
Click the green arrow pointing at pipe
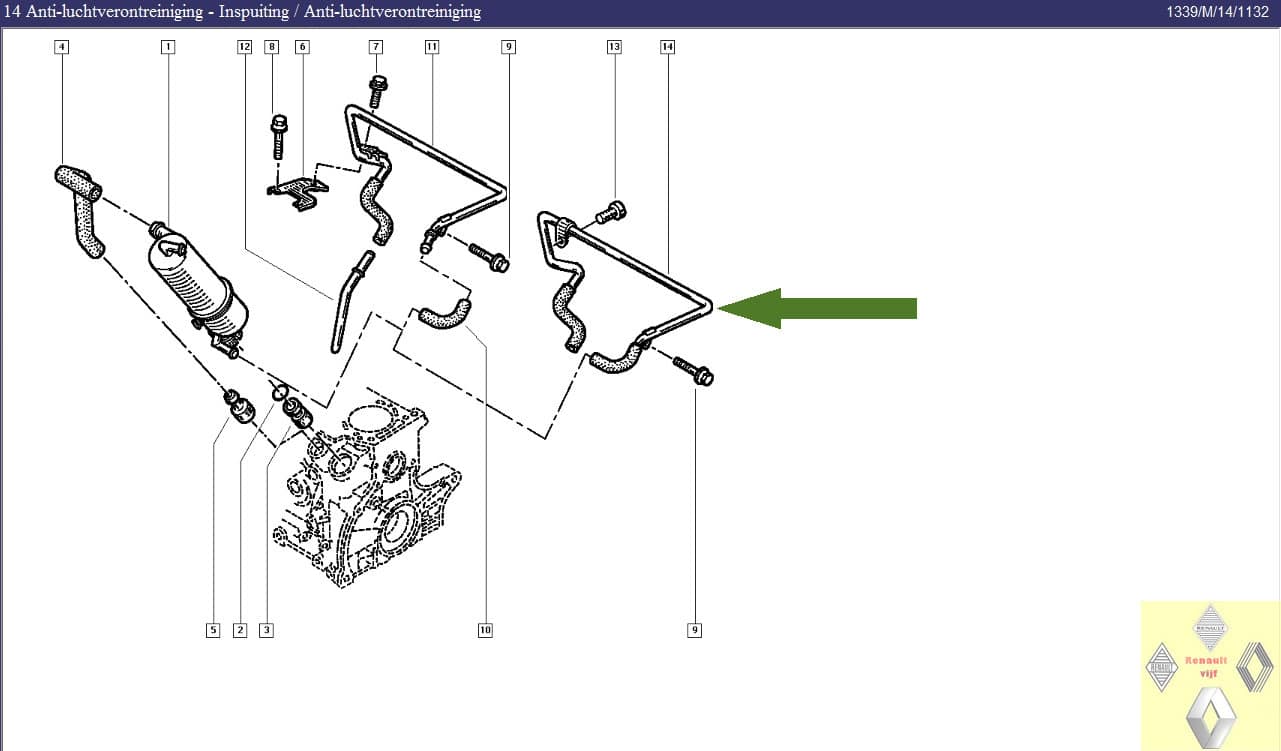pos(818,308)
